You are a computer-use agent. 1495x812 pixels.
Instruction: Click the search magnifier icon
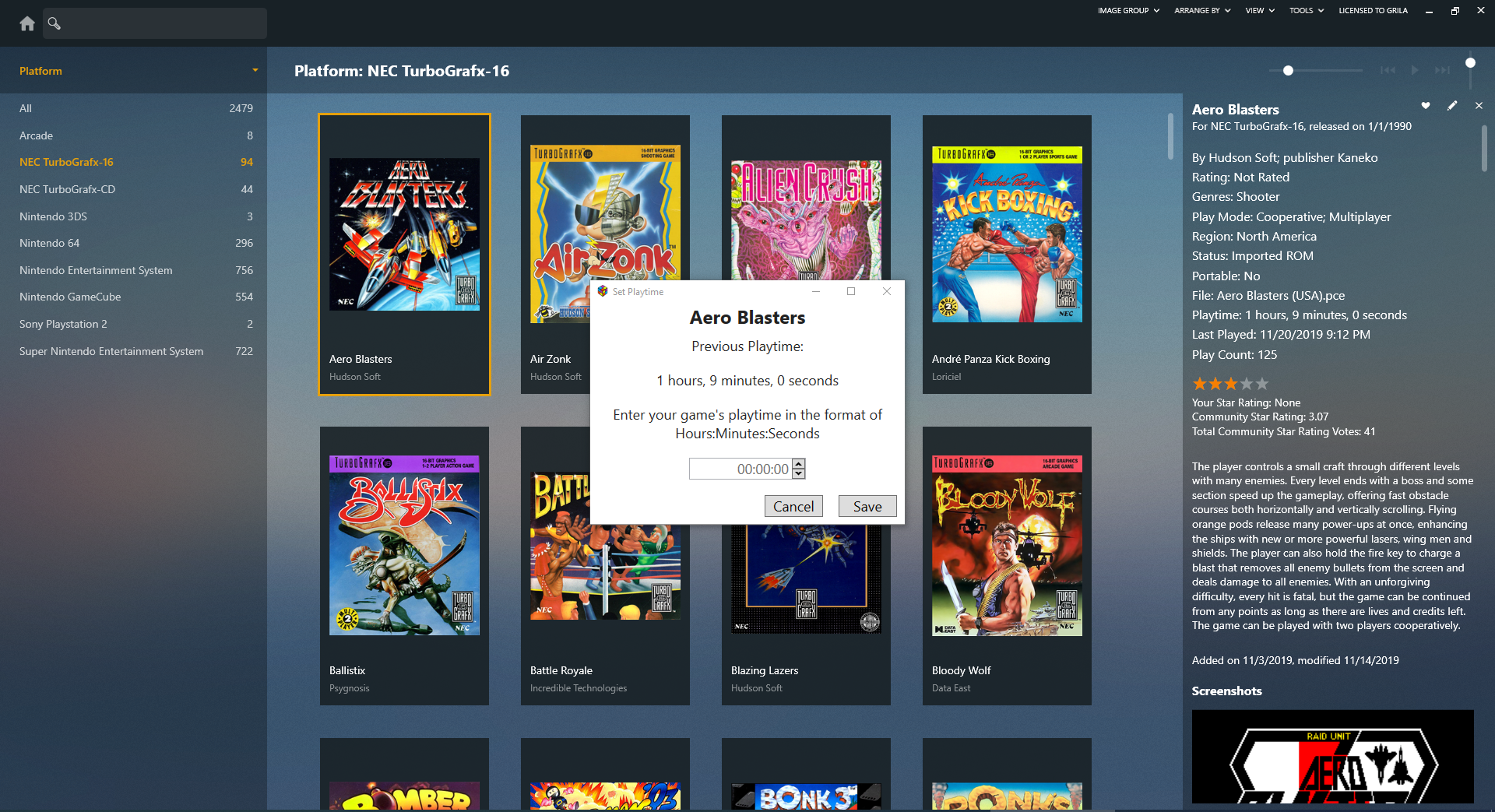54,23
